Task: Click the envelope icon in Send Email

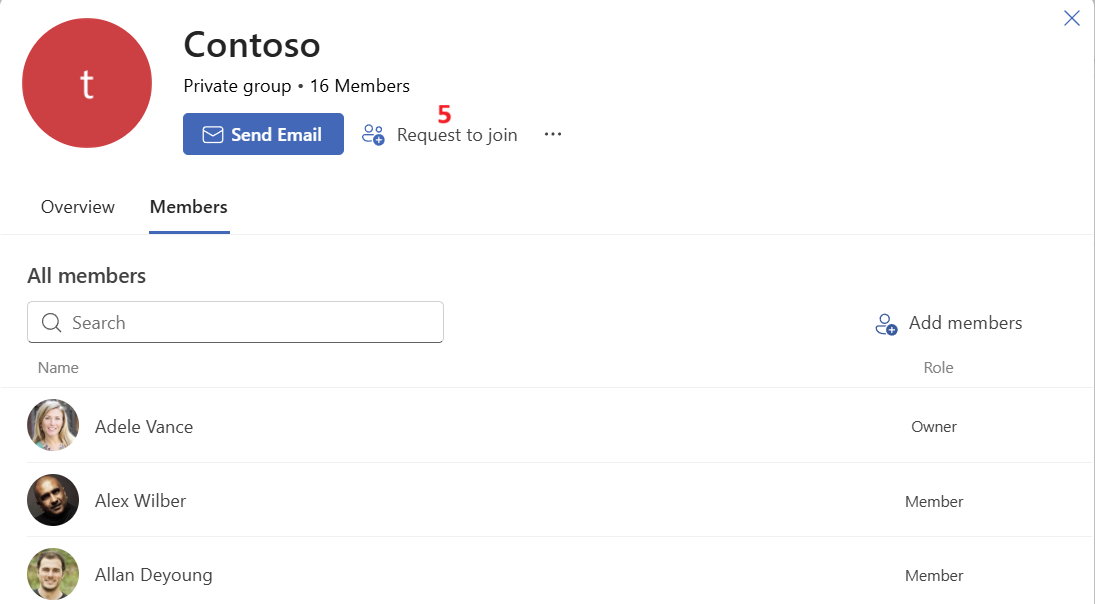Action: (213, 135)
